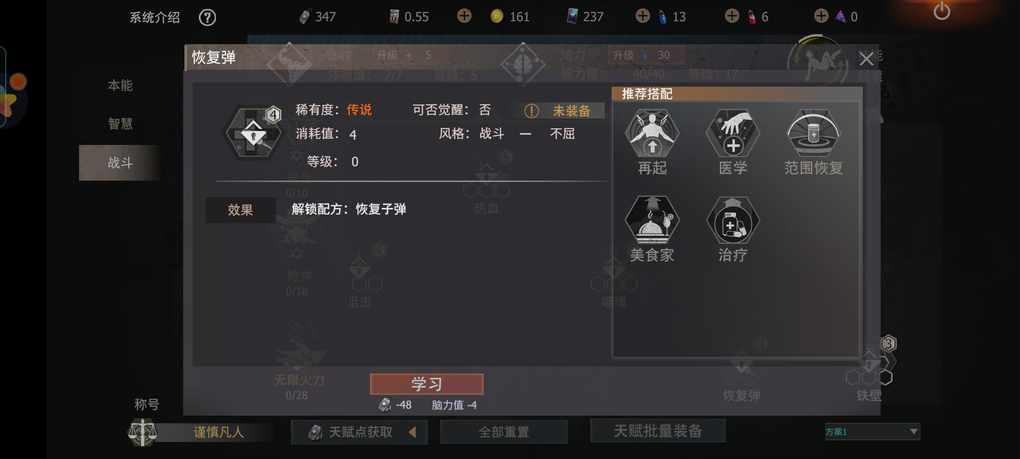Select the 战斗 tab
Viewport: 1020px width, 459px height.
[x=120, y=163]
